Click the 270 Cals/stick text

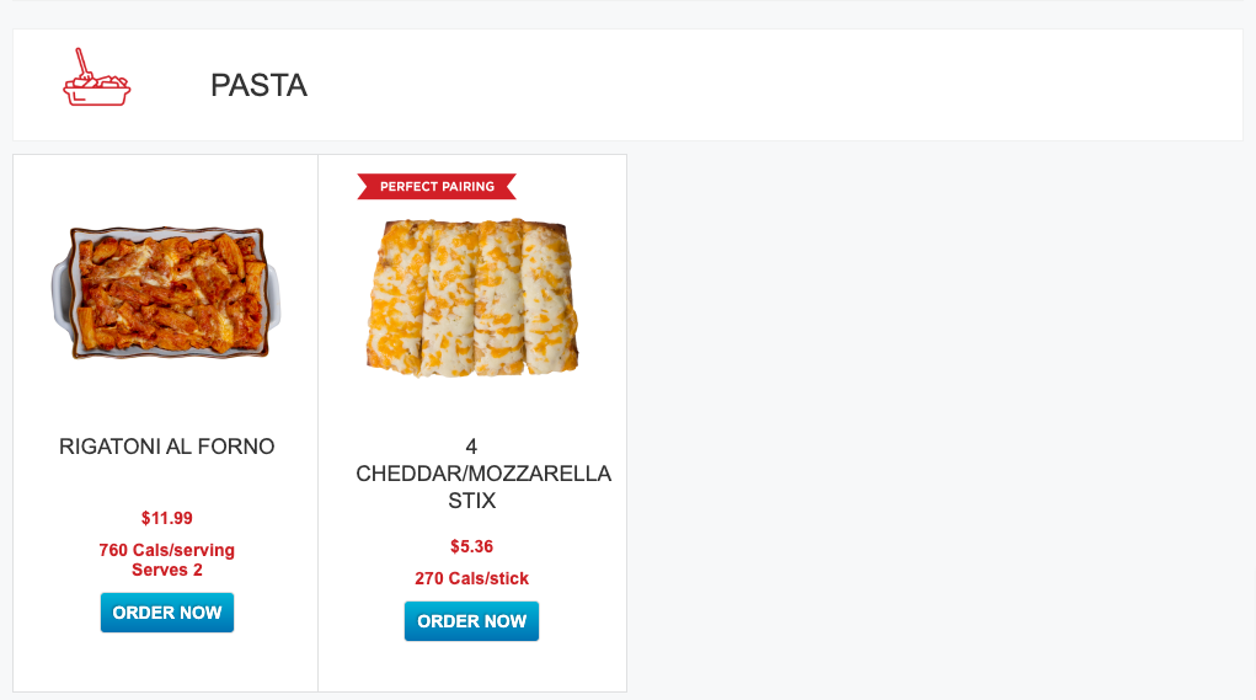471,578
